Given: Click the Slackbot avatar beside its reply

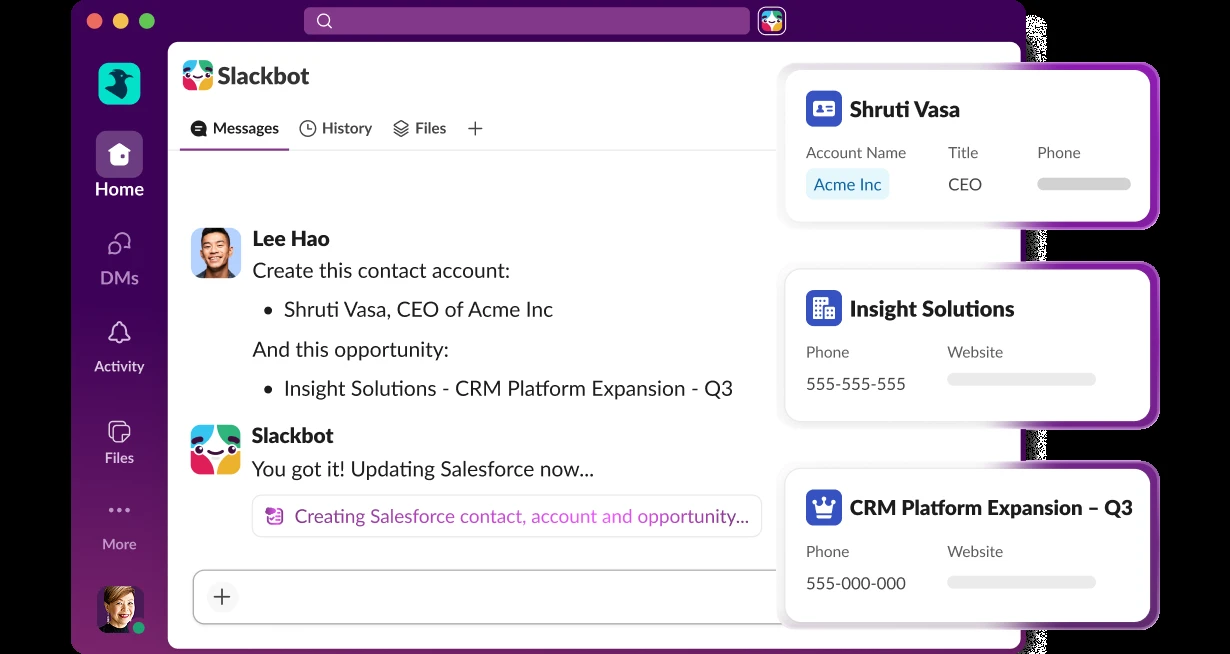Looking at the screenshot, I should pos(216,450).
